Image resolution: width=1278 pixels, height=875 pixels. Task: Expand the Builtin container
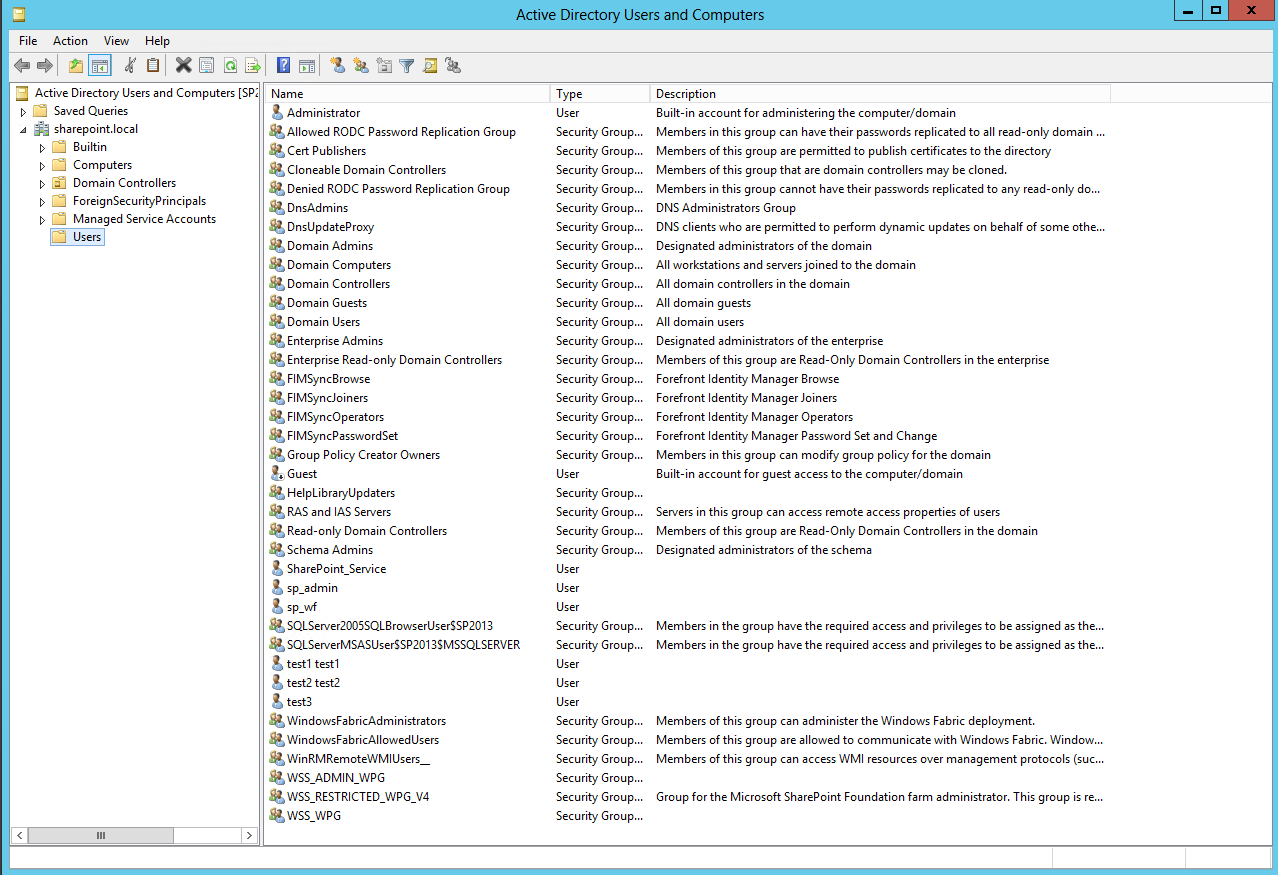42,148
